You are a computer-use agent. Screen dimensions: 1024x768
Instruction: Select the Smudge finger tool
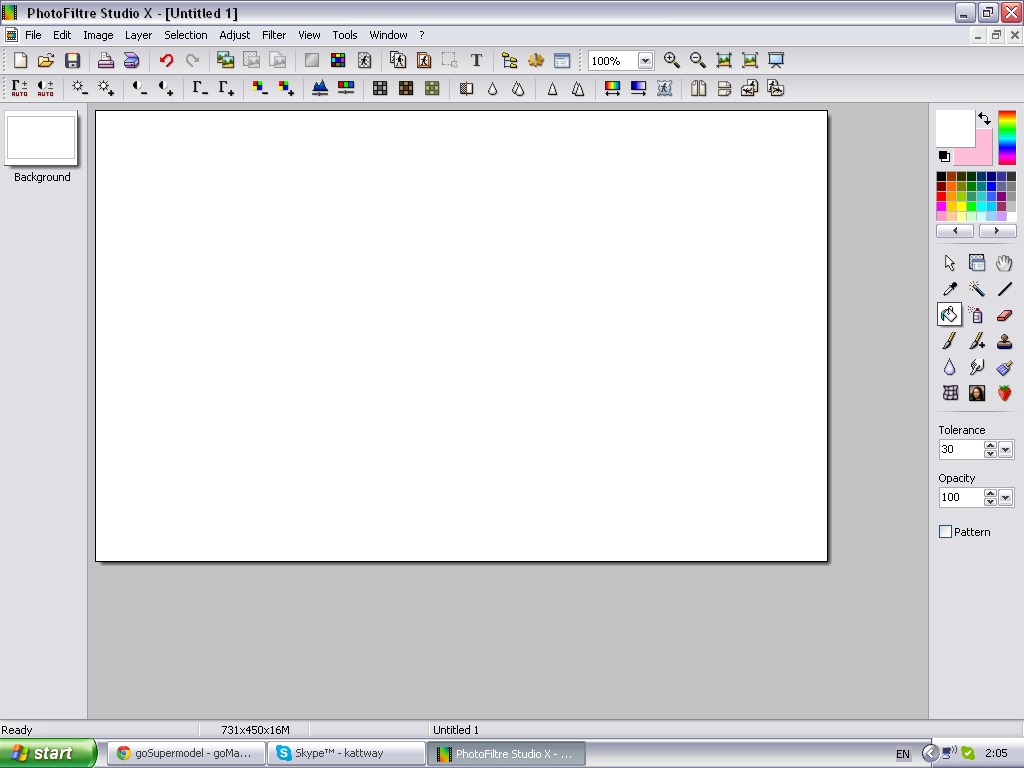point(976,367)
